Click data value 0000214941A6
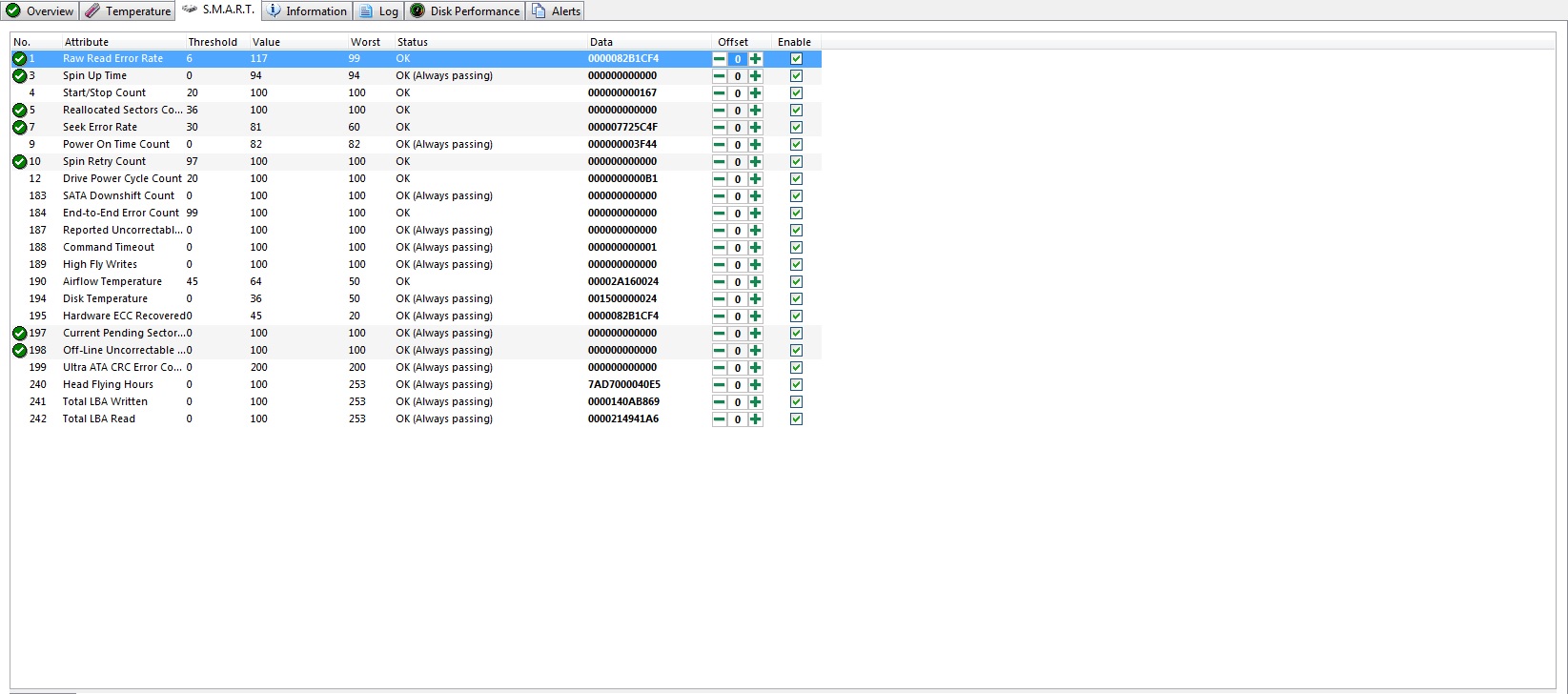 click(x=623, y=419)
